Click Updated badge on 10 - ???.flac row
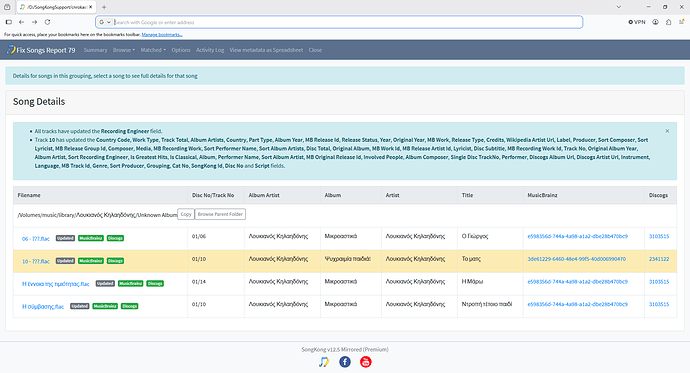Image resolution: width=690 pixels, height=373 pixels. pyautogui.click(x=65, y=261)
